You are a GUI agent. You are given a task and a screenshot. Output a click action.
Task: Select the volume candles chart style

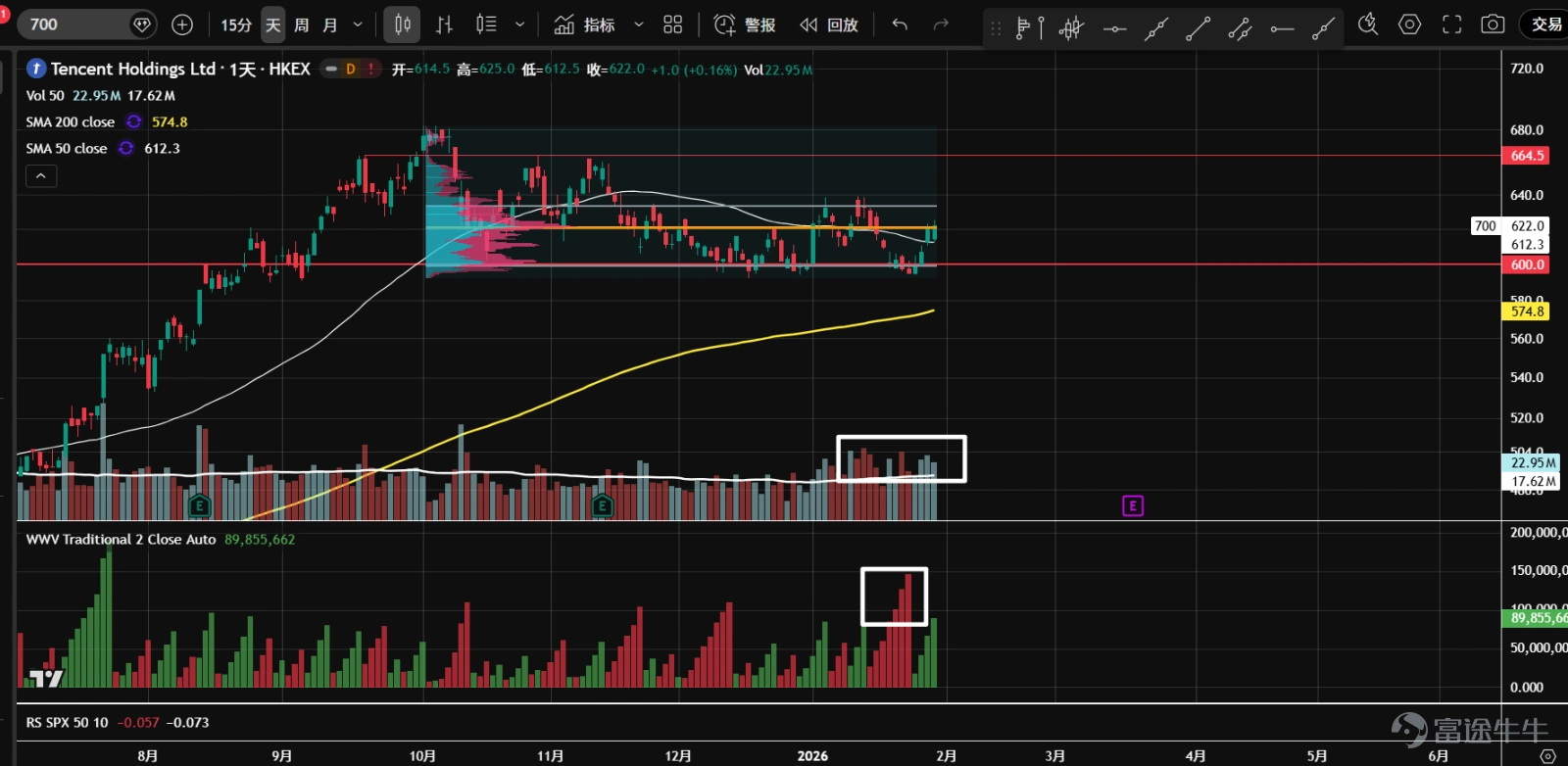[486, 24]
